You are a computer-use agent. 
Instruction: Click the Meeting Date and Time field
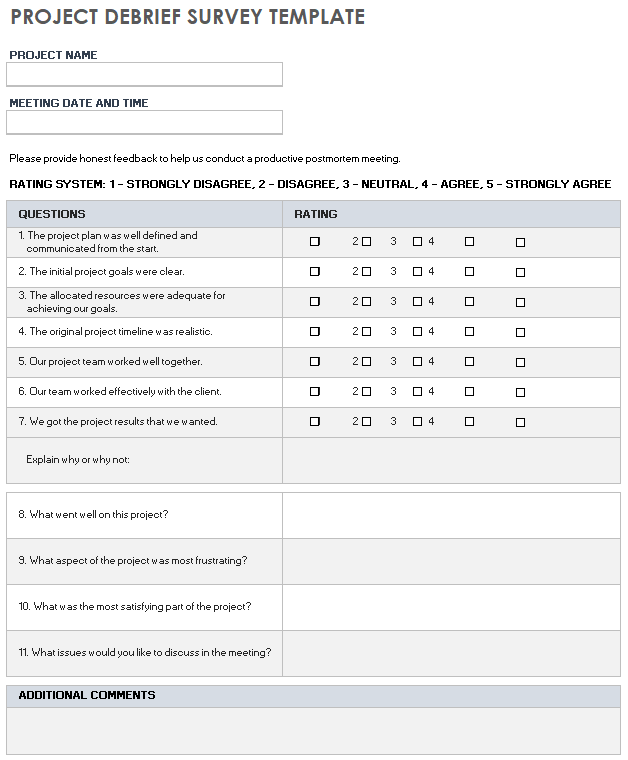coord(144,122)
